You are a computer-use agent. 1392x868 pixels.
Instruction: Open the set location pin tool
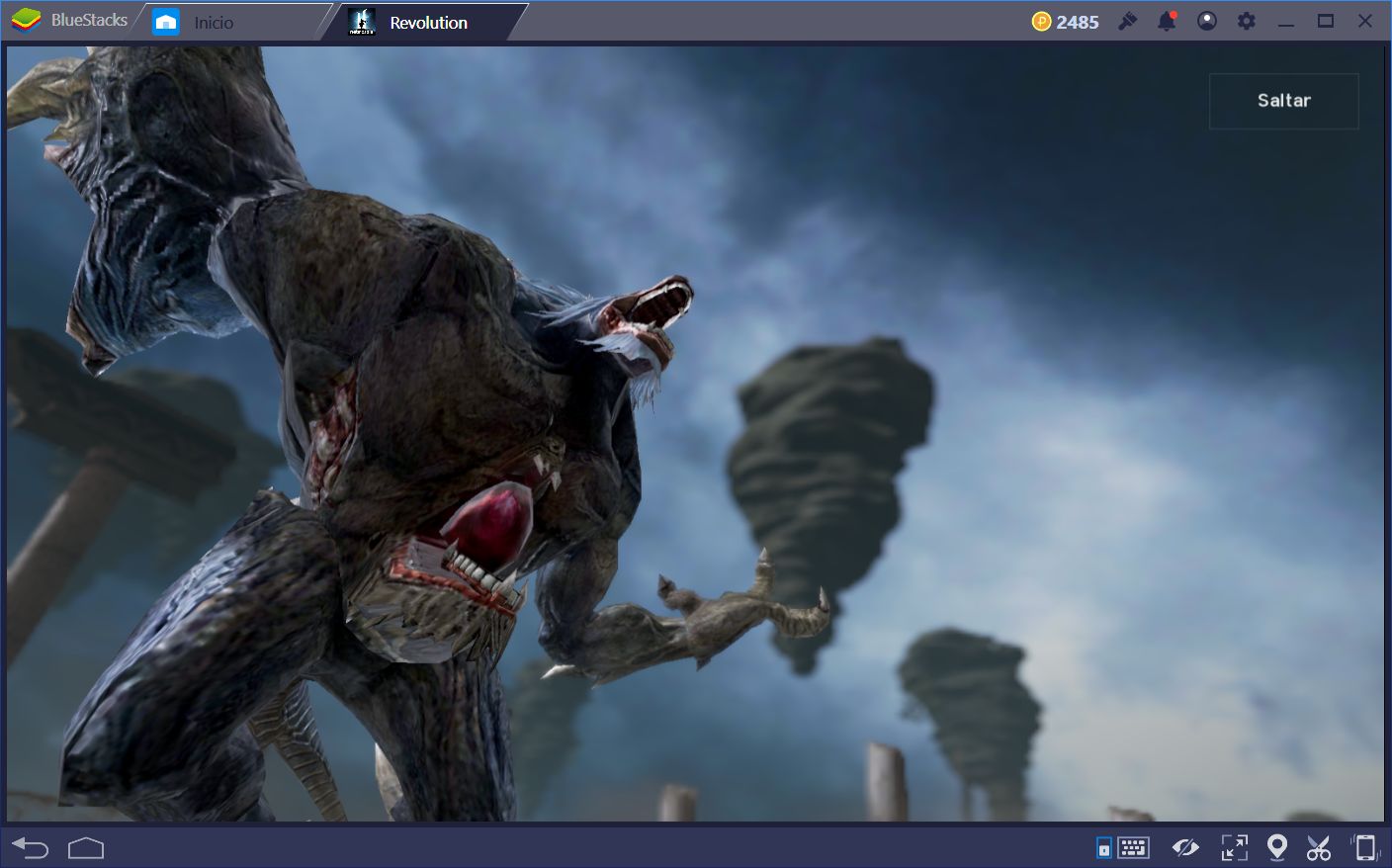click(x=1277, y=847)
